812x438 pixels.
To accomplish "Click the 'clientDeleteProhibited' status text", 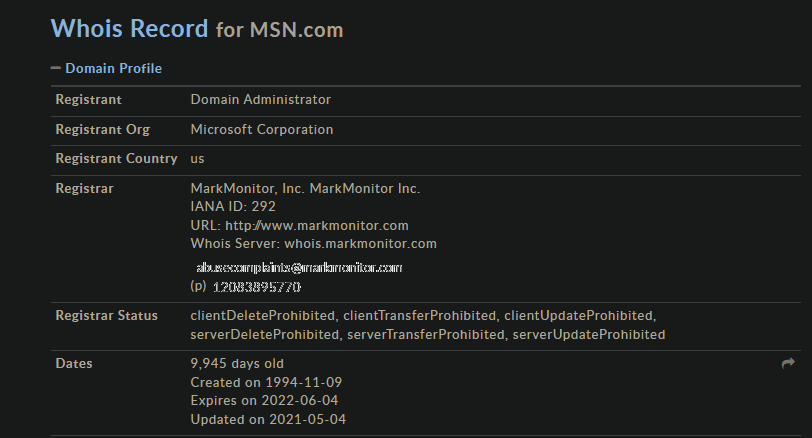I will coord(263,316).
